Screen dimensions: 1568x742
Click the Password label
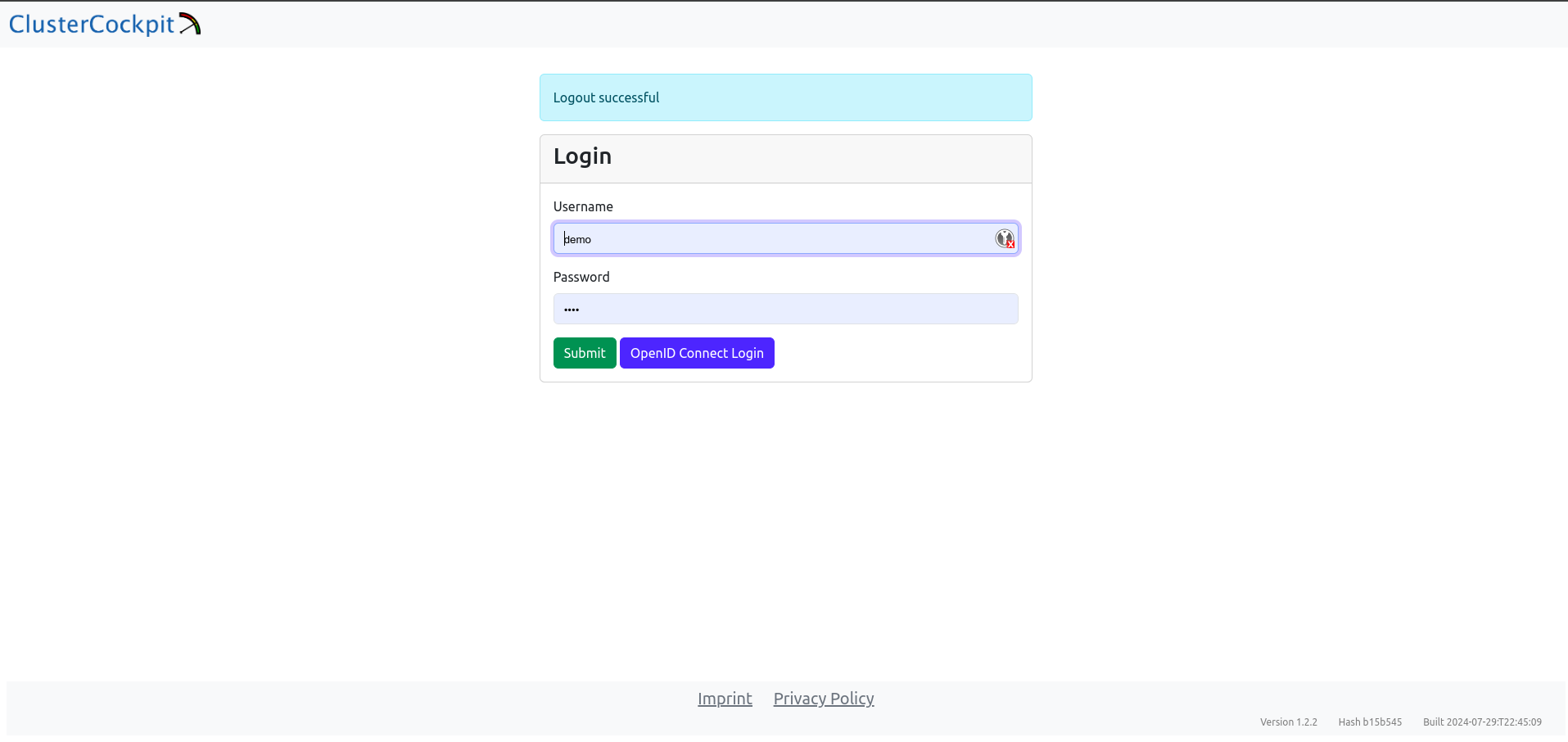581,277
